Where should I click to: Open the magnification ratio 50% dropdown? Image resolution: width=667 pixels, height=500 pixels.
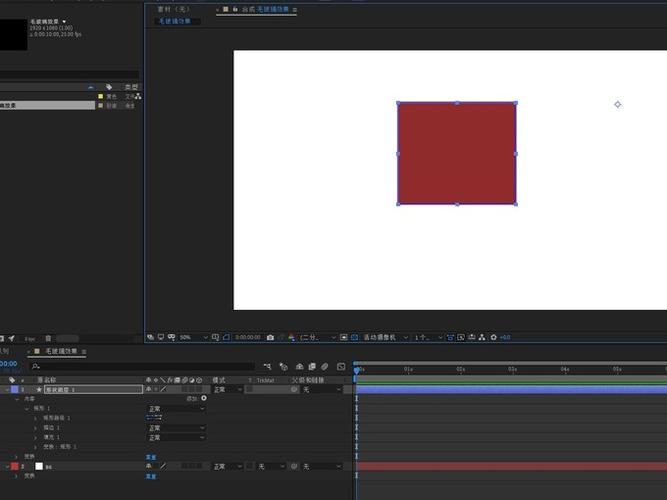(x=194, y=337)
